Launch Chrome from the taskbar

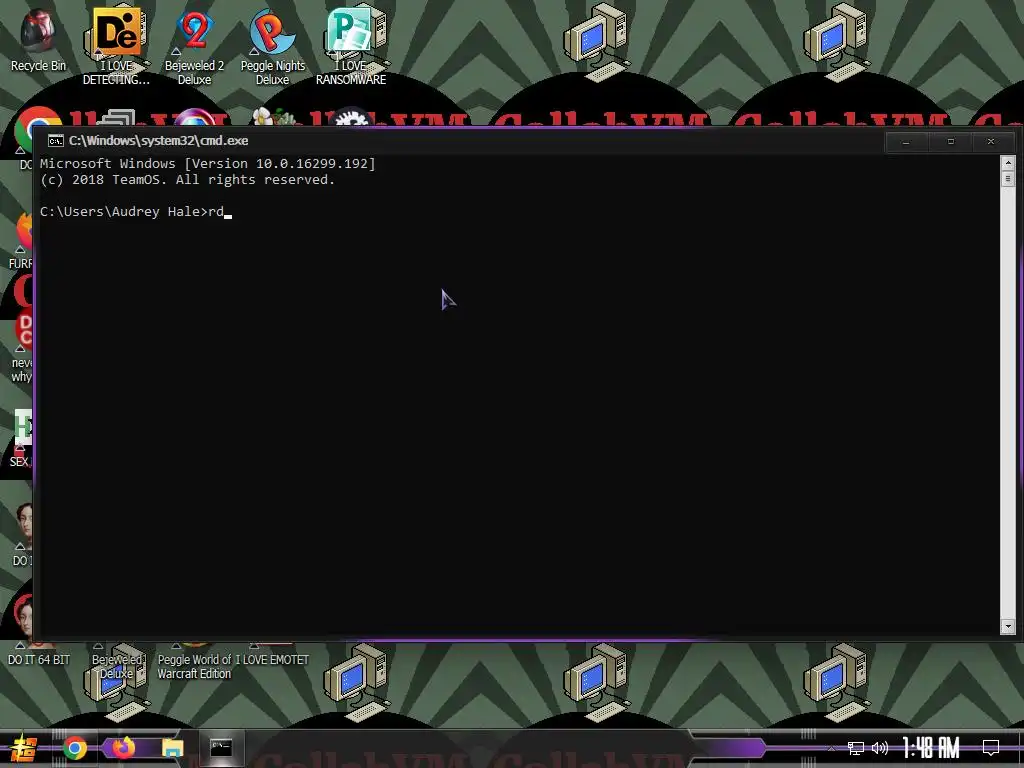(x=75, y=748)
